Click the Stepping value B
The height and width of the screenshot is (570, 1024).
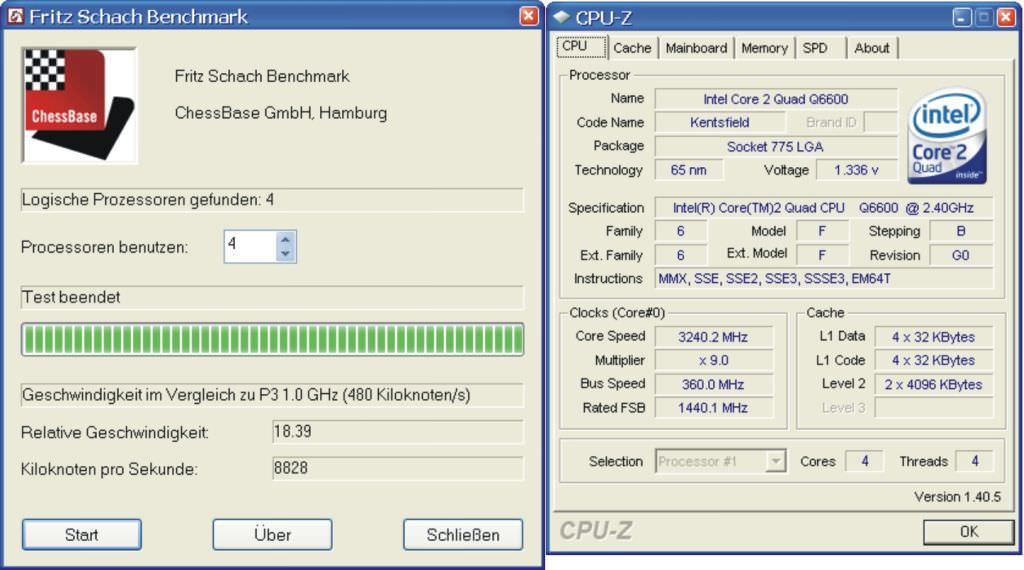[x=961, y=231]
